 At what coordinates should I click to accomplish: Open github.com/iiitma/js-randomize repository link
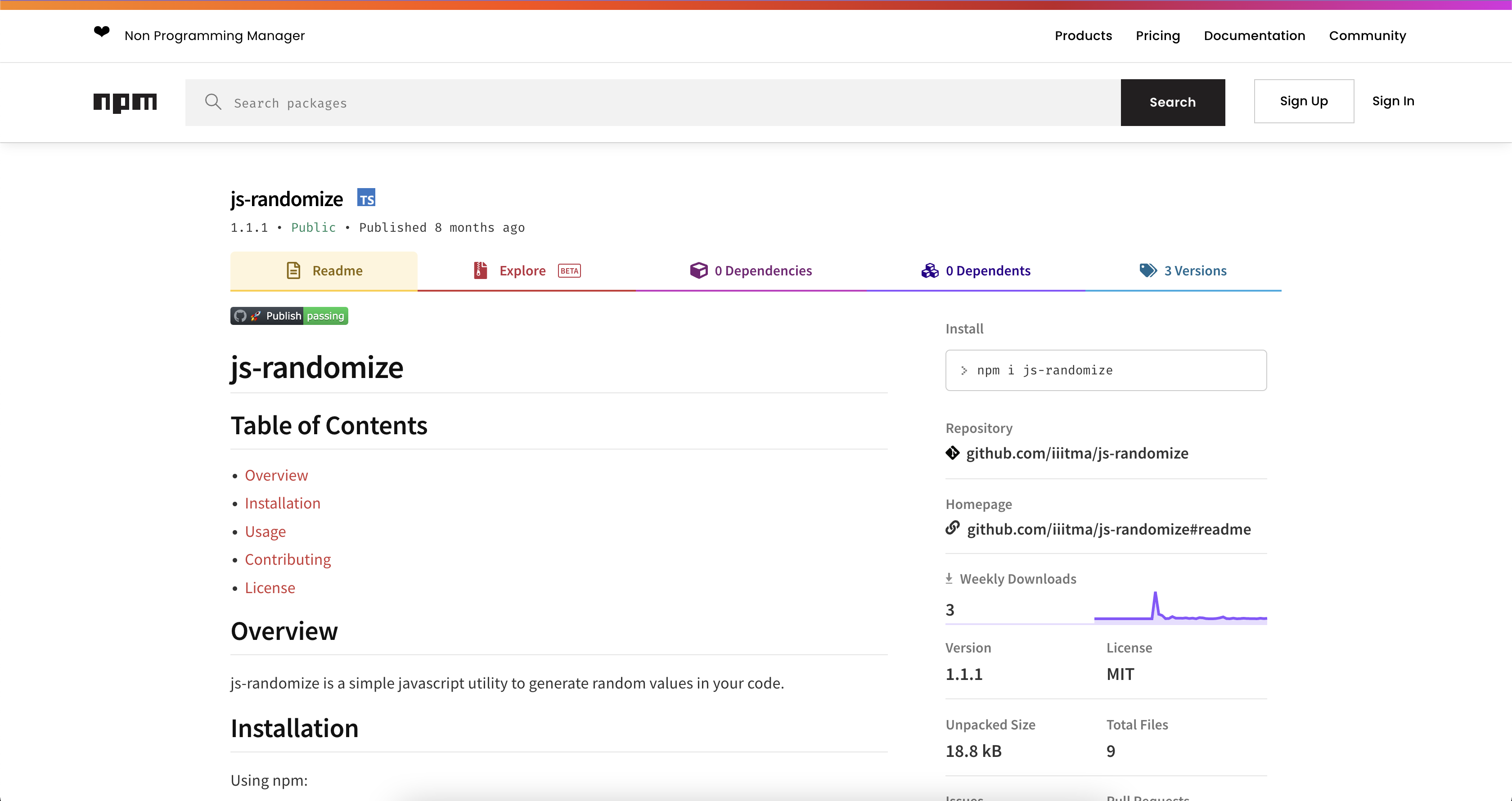click(1077, 453)
